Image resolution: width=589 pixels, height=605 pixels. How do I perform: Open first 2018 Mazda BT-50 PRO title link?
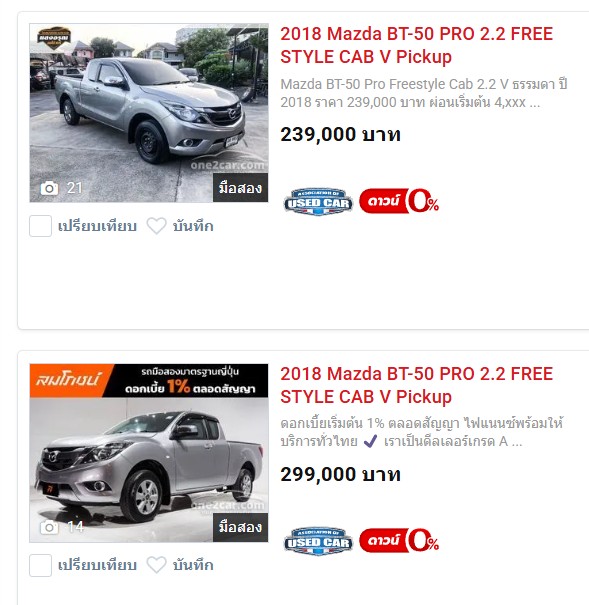(x=417, y=45)
